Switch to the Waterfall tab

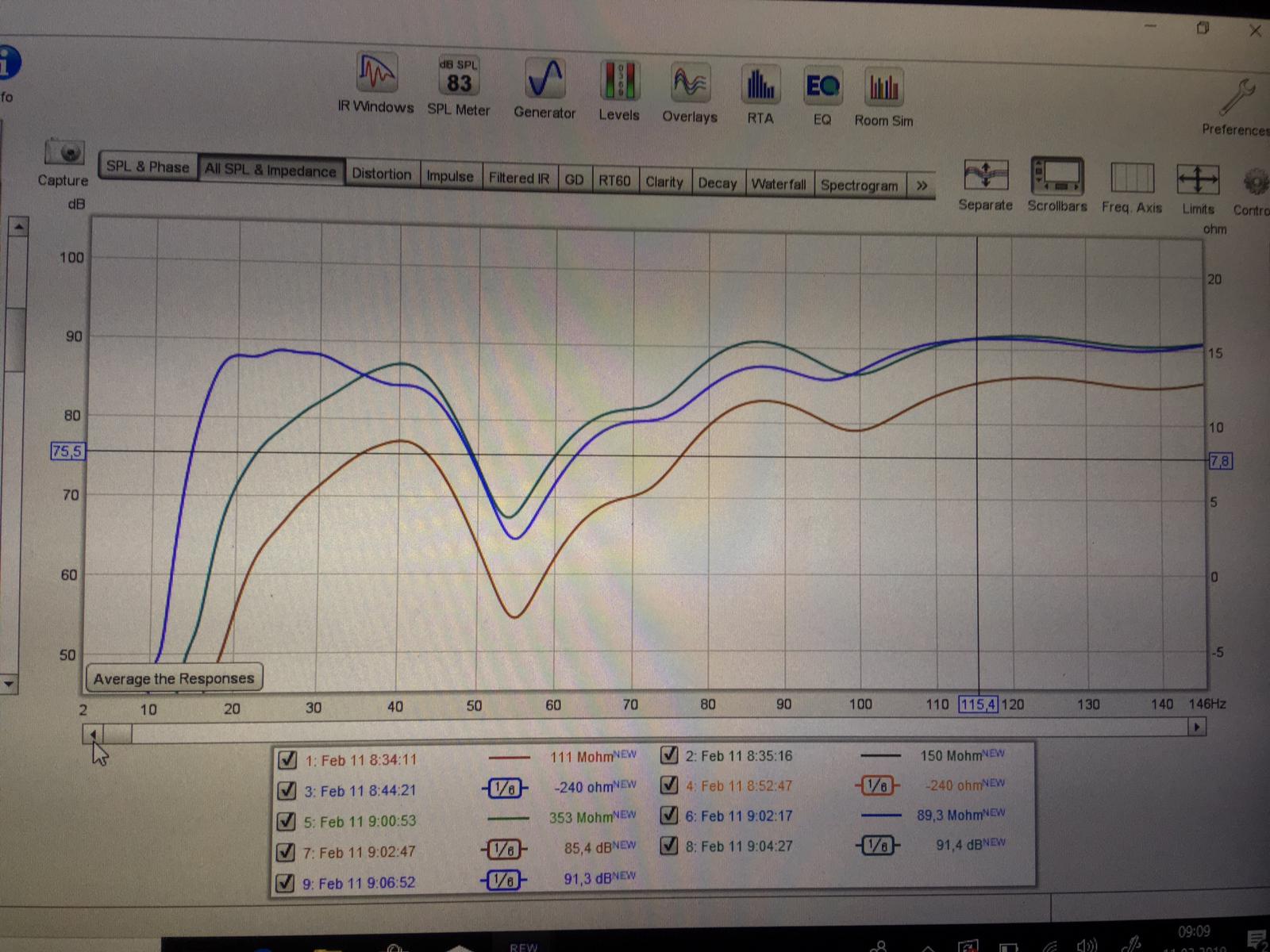(778, 184)
